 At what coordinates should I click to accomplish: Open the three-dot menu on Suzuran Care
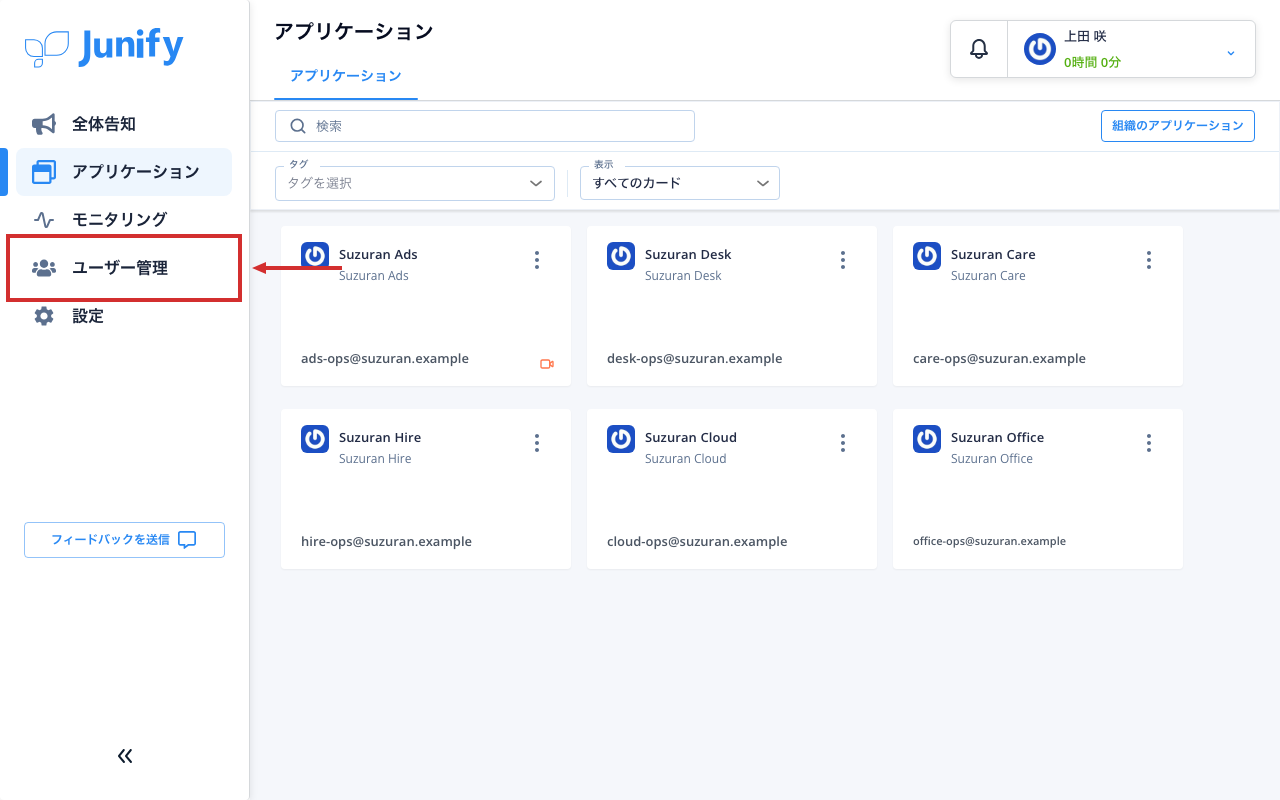tap(1149, 260)
